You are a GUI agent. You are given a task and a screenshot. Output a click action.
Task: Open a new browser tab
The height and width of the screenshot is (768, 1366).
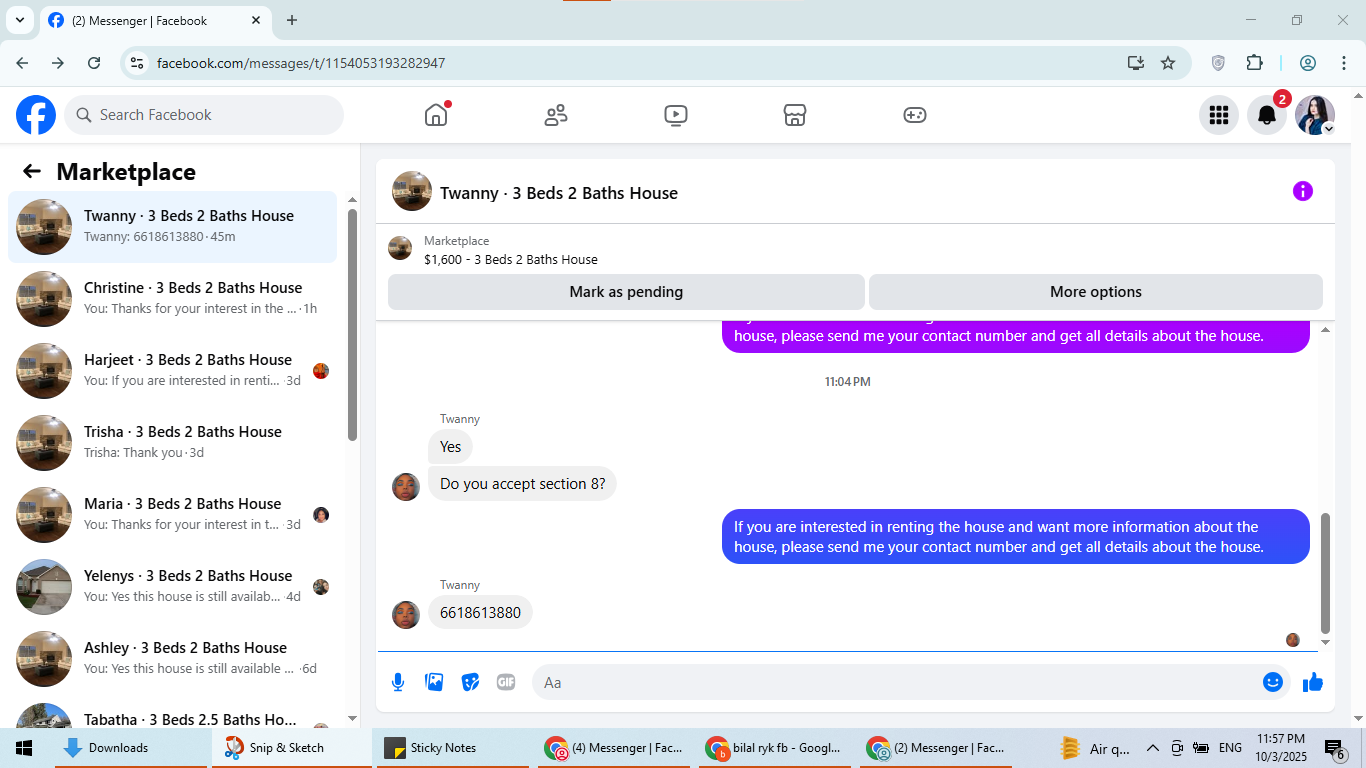point(292,20)
